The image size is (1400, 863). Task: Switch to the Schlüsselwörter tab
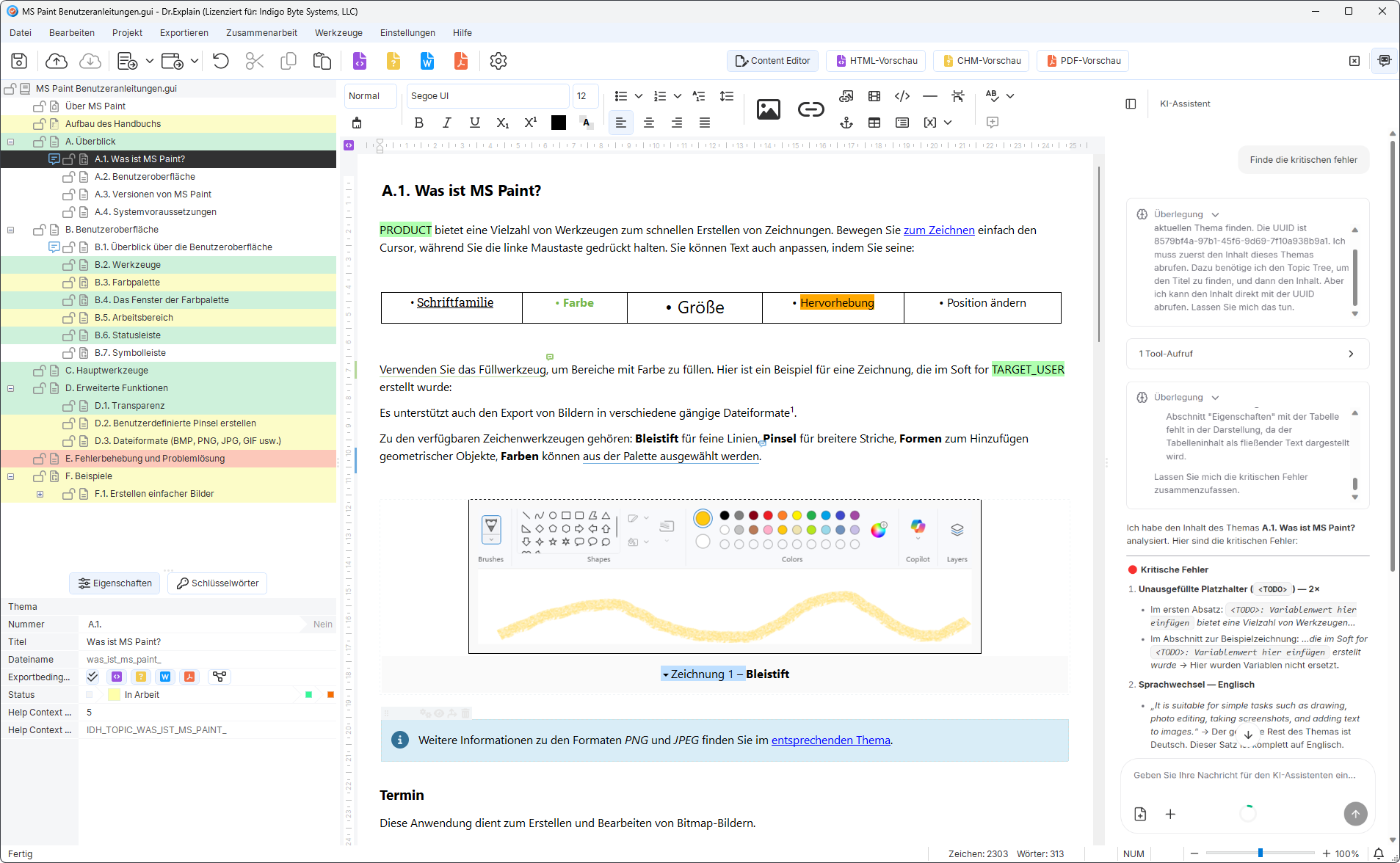tap(218, 583)
